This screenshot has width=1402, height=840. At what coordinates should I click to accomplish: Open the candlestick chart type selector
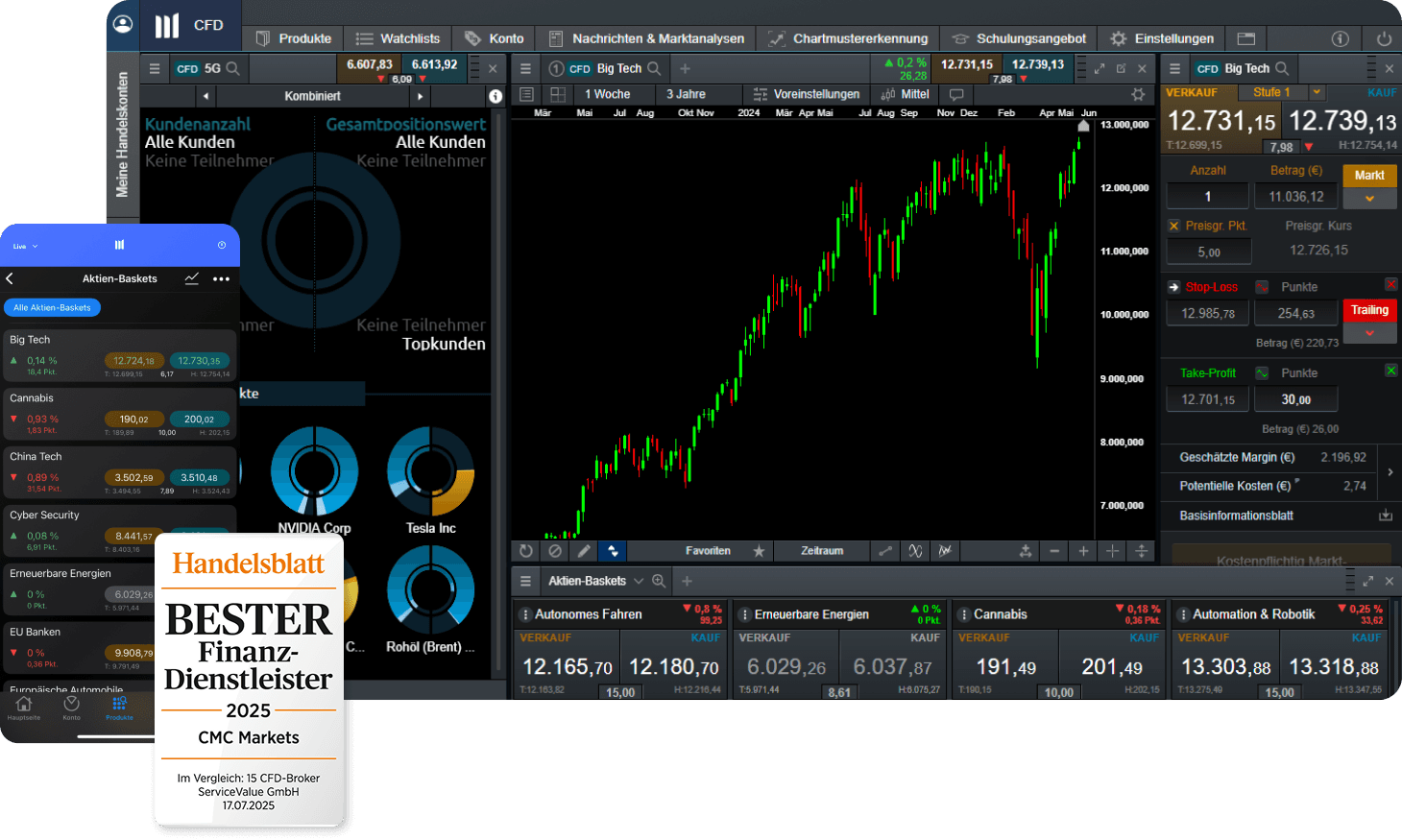pos(612,551)
